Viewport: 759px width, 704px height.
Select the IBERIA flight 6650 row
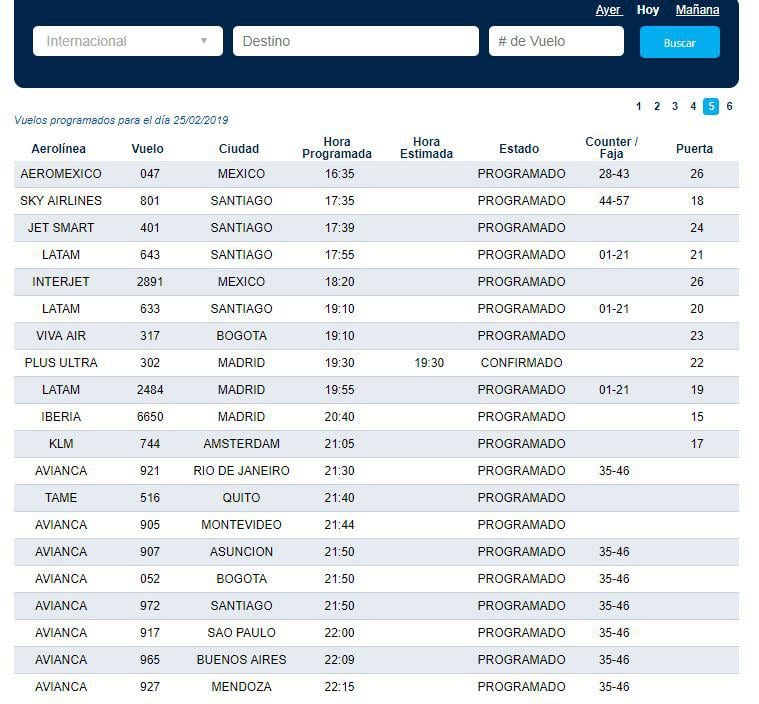click(x=376, y=417)
